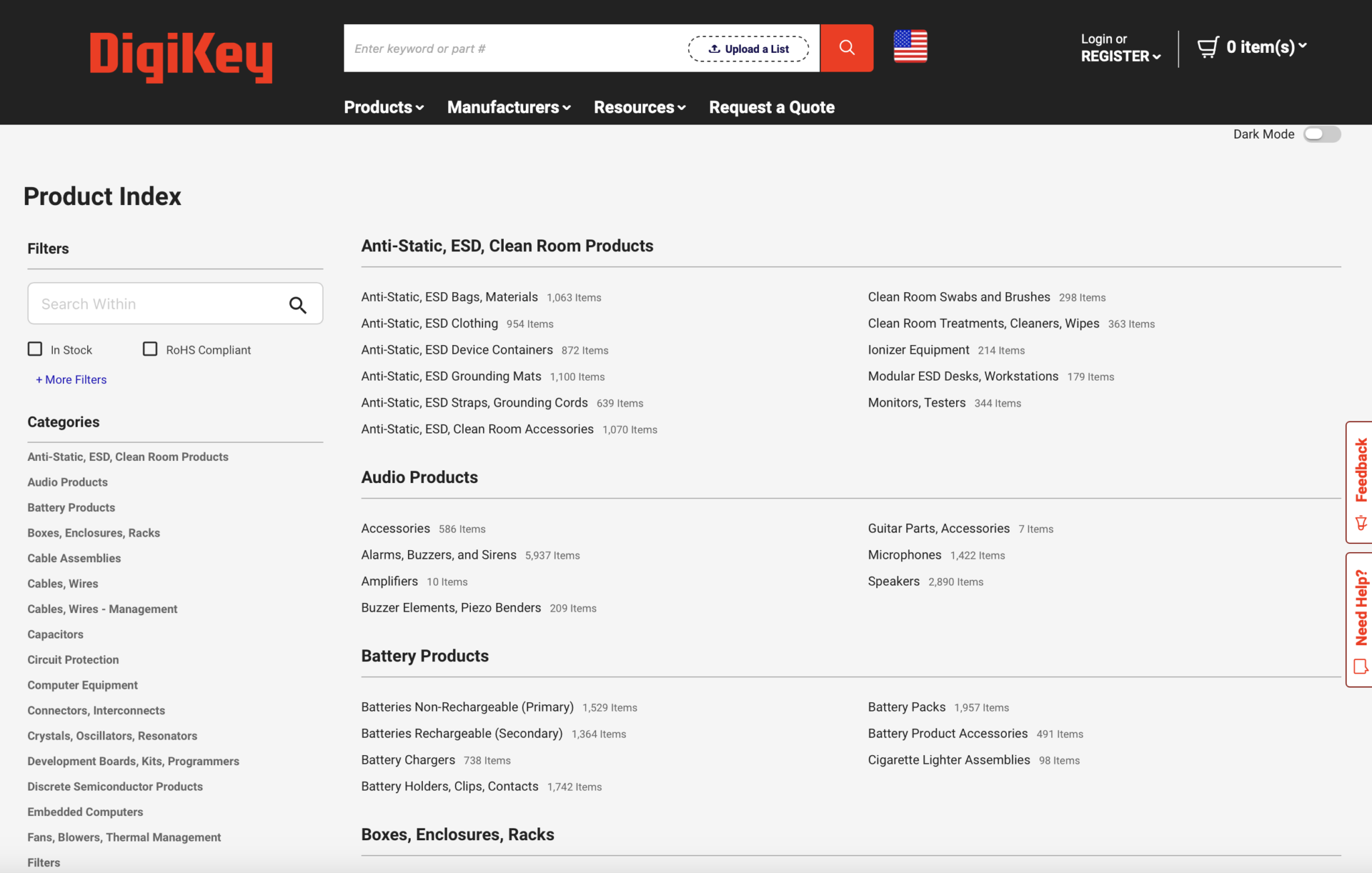Click the Search Within magnifier icon
Image resolution: width=1372 pixels, height=873 pixels.
[297, 305]
